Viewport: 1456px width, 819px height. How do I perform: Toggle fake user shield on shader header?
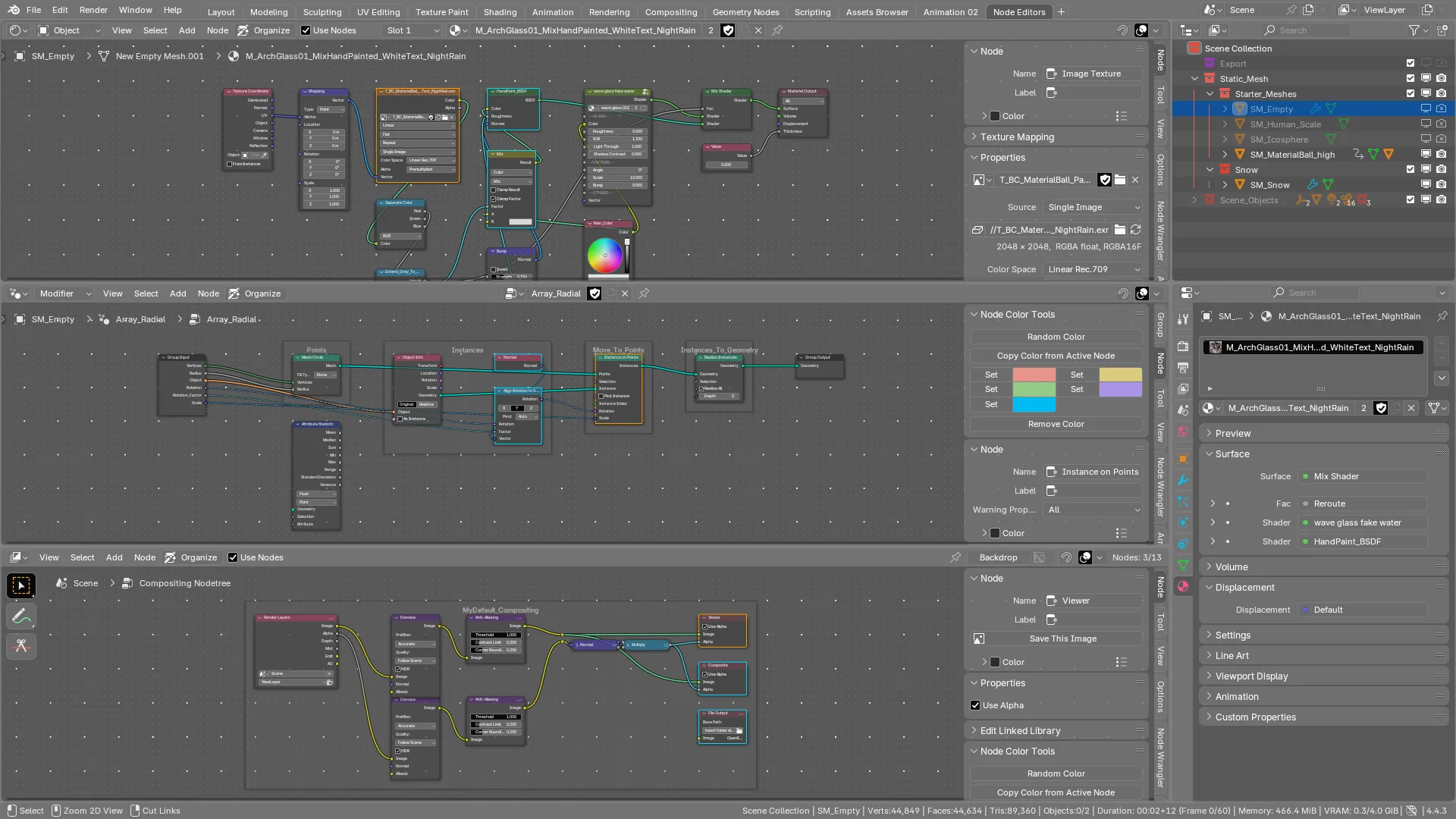[728, 30]
